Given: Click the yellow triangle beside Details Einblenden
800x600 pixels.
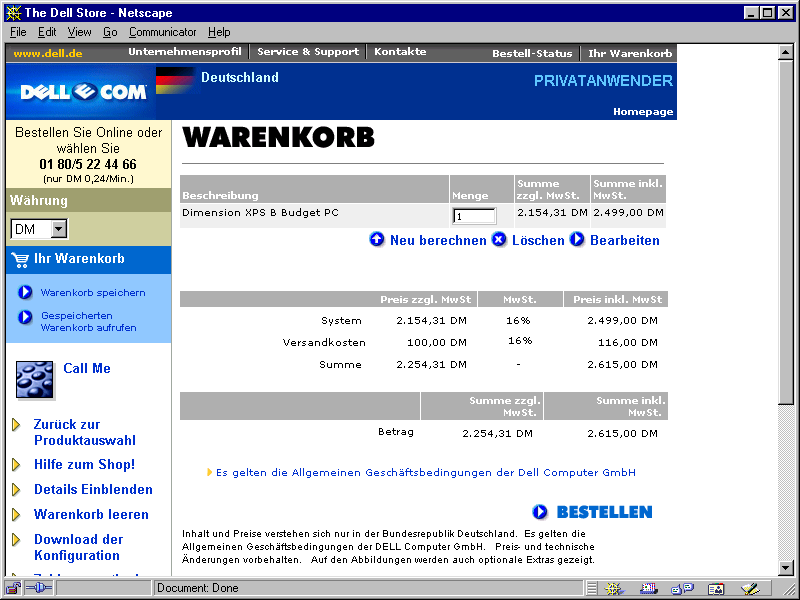Looking at the screenshot, I should coord(16,489).
